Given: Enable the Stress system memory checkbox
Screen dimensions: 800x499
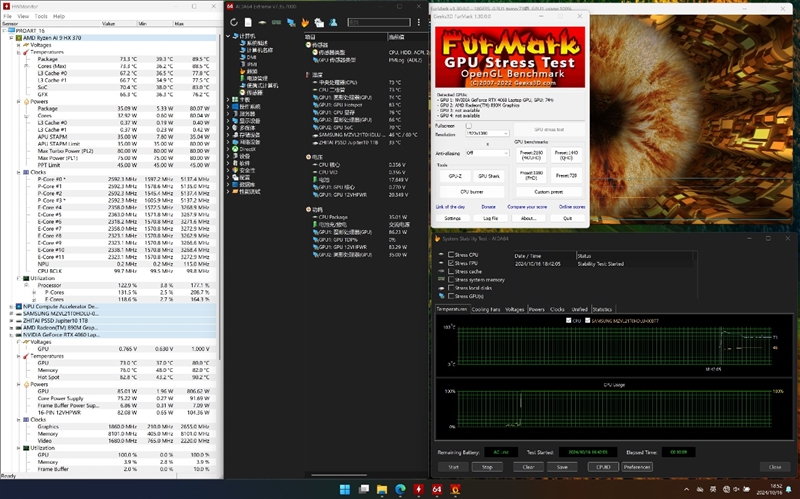Looking at the screenshot, I should coord(451,280).
